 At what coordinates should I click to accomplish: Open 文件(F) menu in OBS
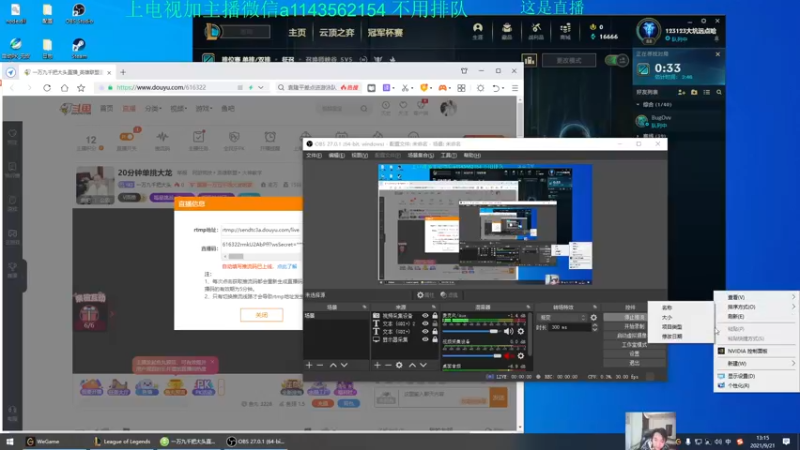(314, 155)
